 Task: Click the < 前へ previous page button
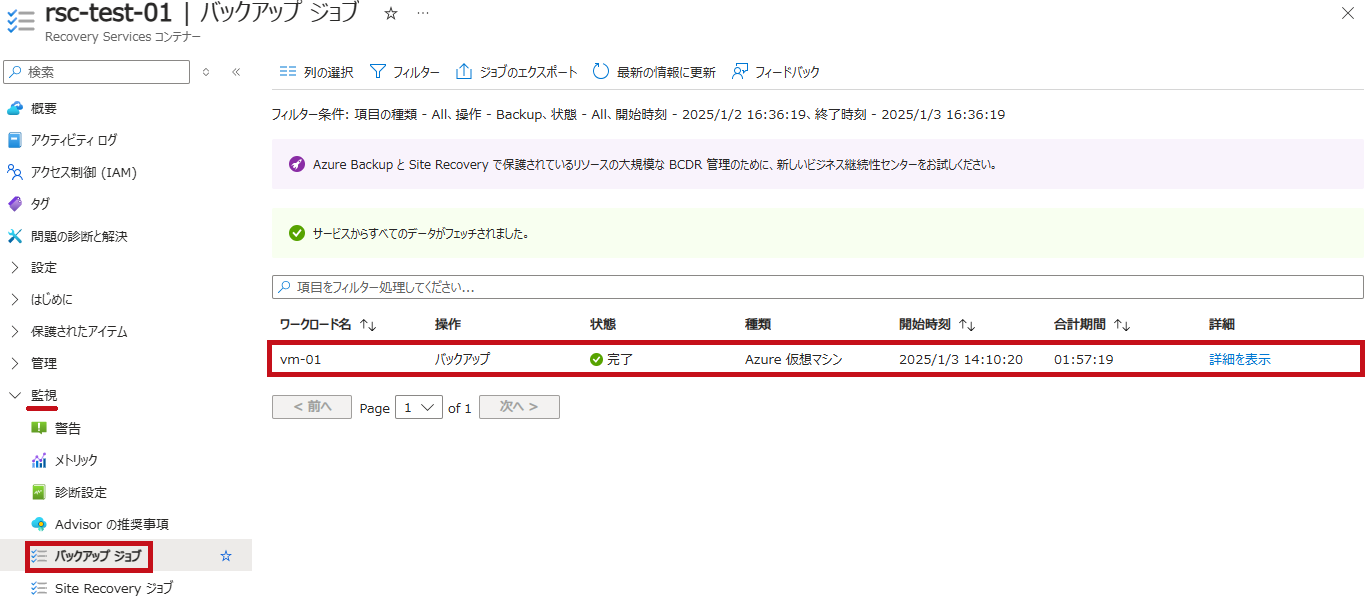[312, 407]
